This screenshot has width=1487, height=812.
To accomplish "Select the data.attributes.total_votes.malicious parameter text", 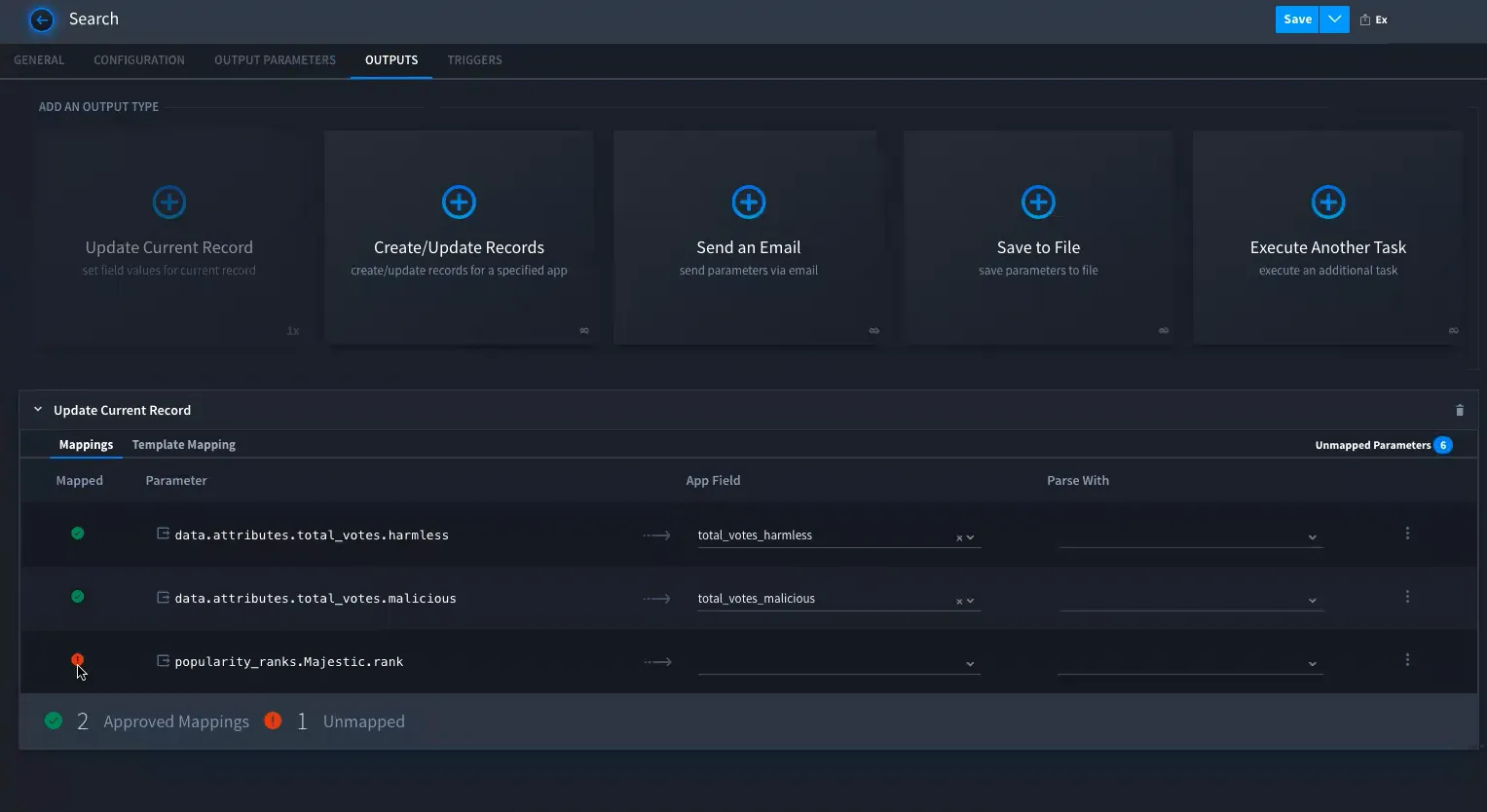I will pos(316,598).
